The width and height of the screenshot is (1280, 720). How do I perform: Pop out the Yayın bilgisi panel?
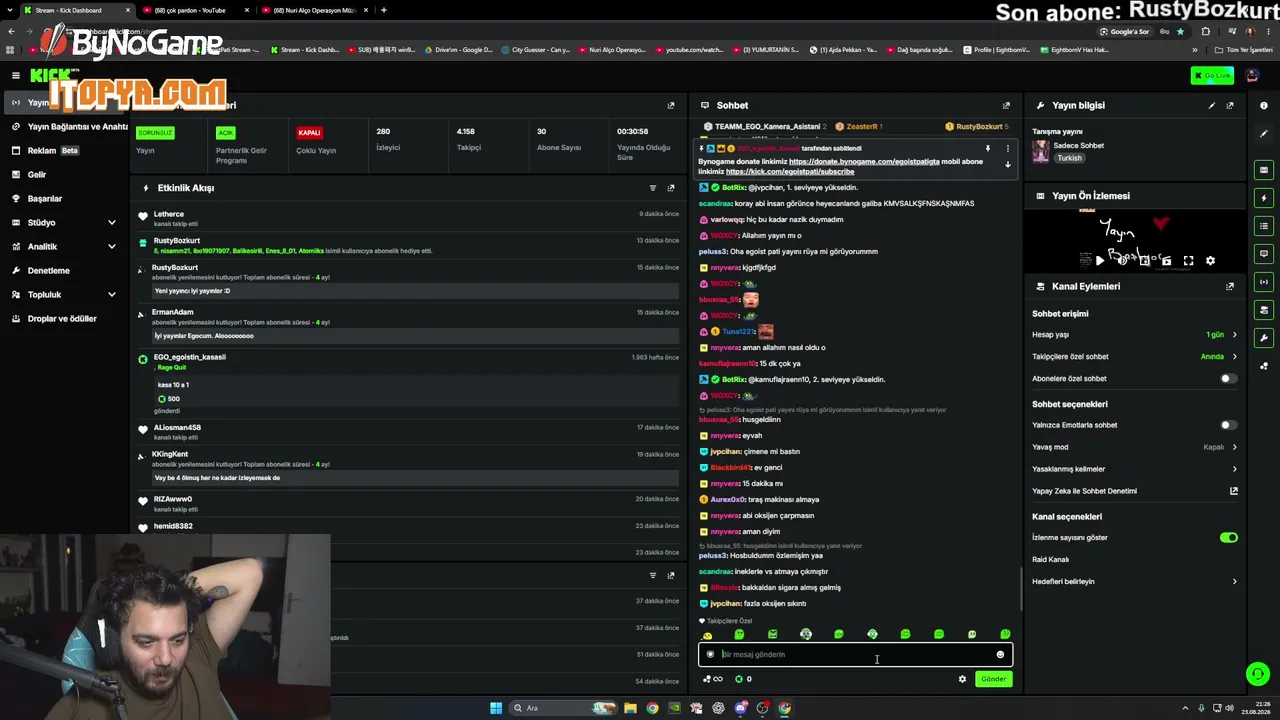(x=1230, y=105)
